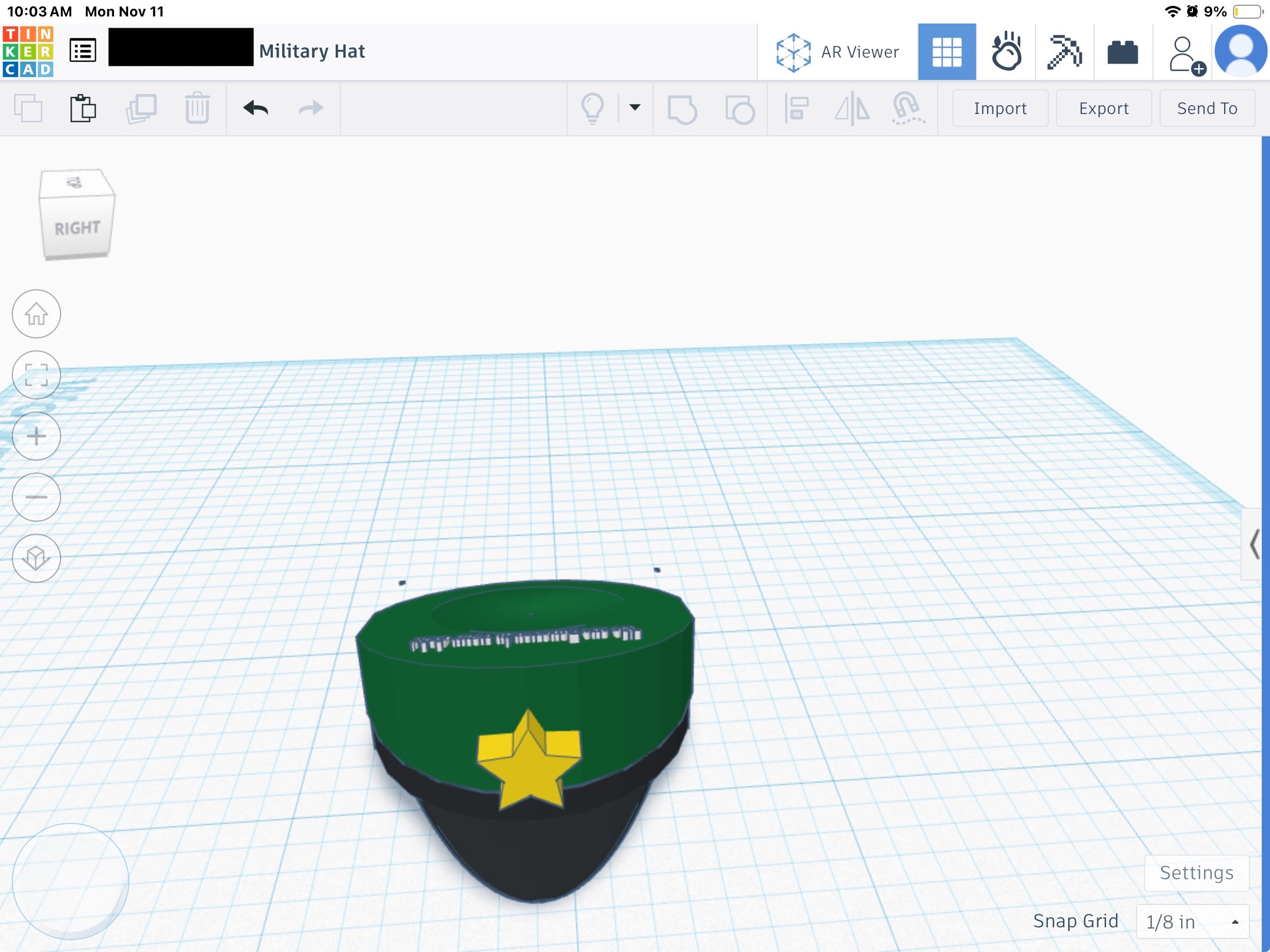This screenshot has width=1270, height=952.
Task: Open the Tinkercad logo home
Action: (x=28, y=51)
